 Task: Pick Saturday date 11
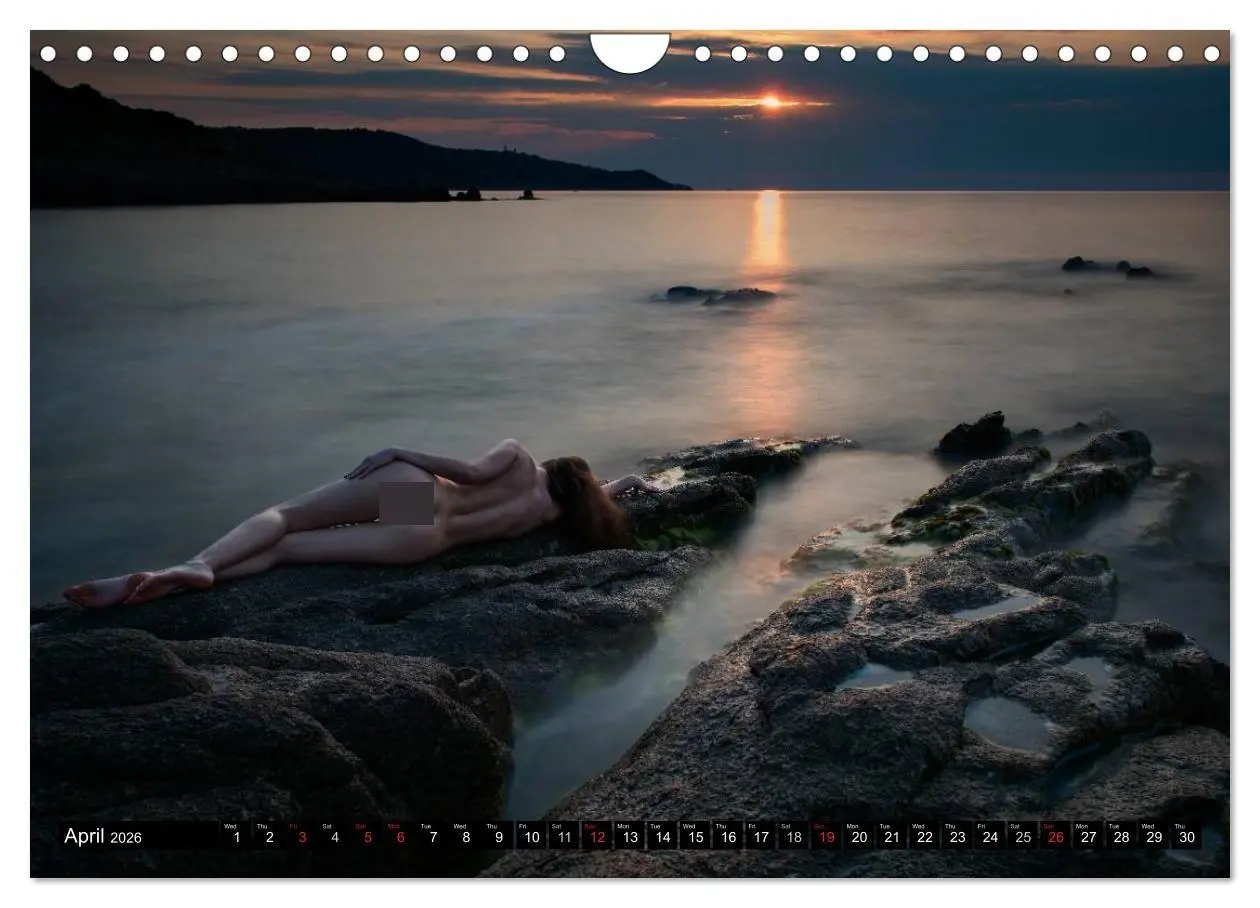tap(564, 836)
